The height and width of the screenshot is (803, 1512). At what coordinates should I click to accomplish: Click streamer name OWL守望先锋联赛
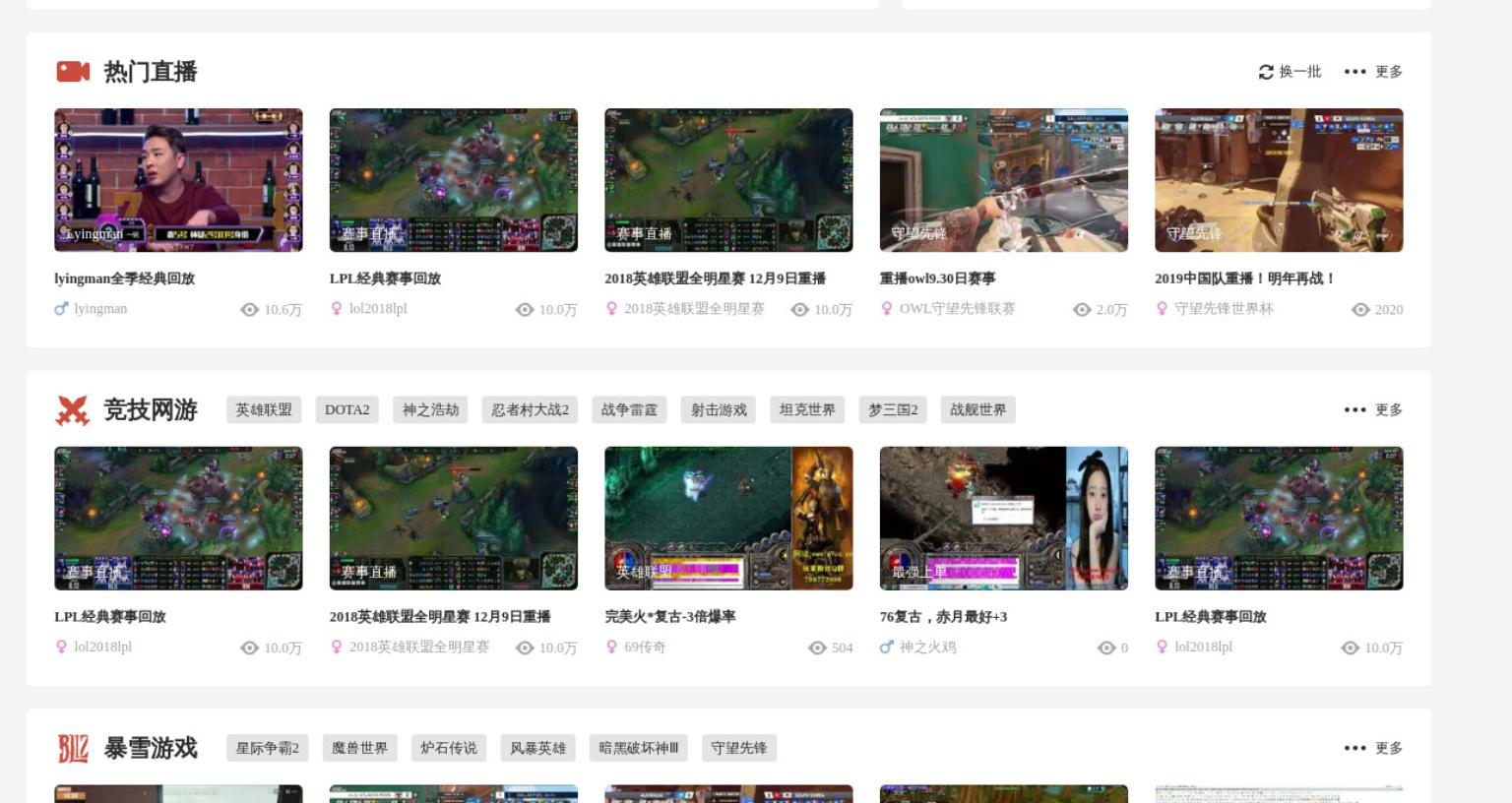[x=958, y=309]
